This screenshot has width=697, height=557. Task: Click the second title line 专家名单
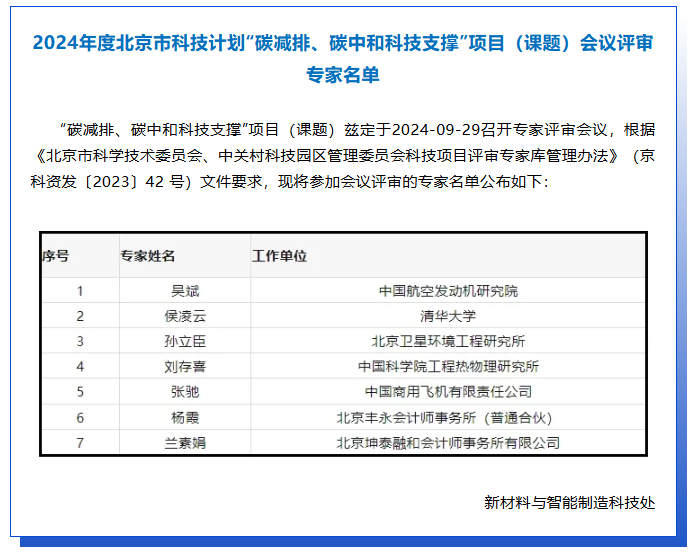(343, 75)
